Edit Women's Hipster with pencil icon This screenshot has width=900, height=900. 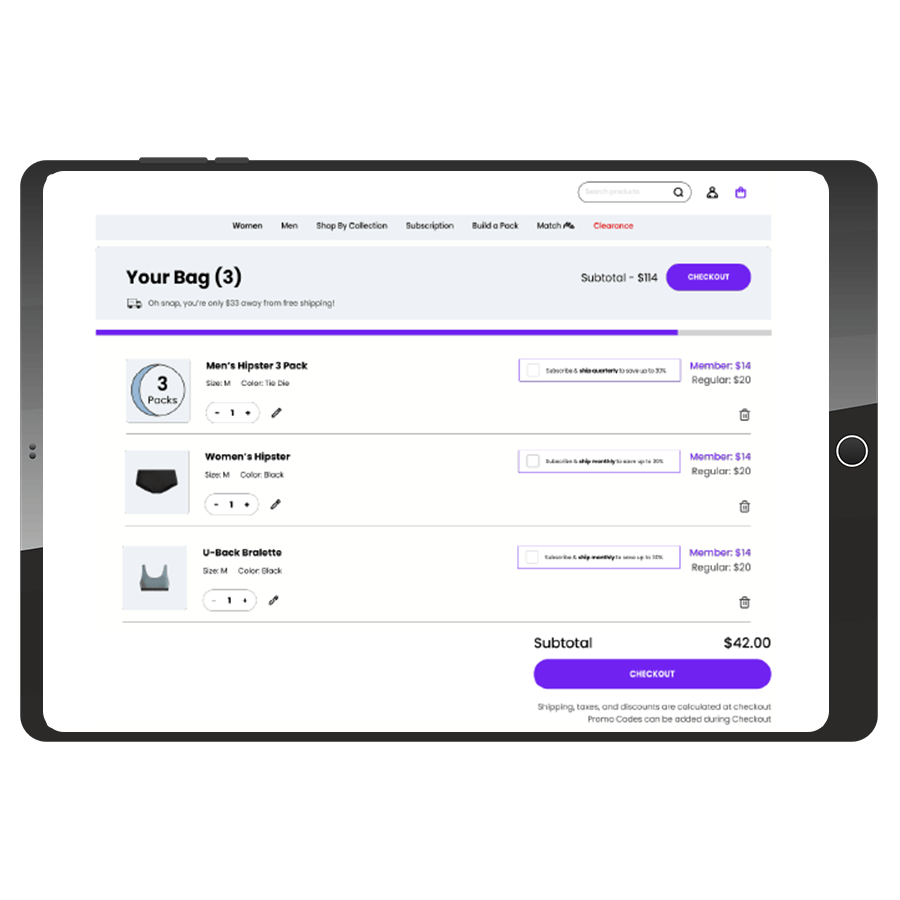click(276, 504)
